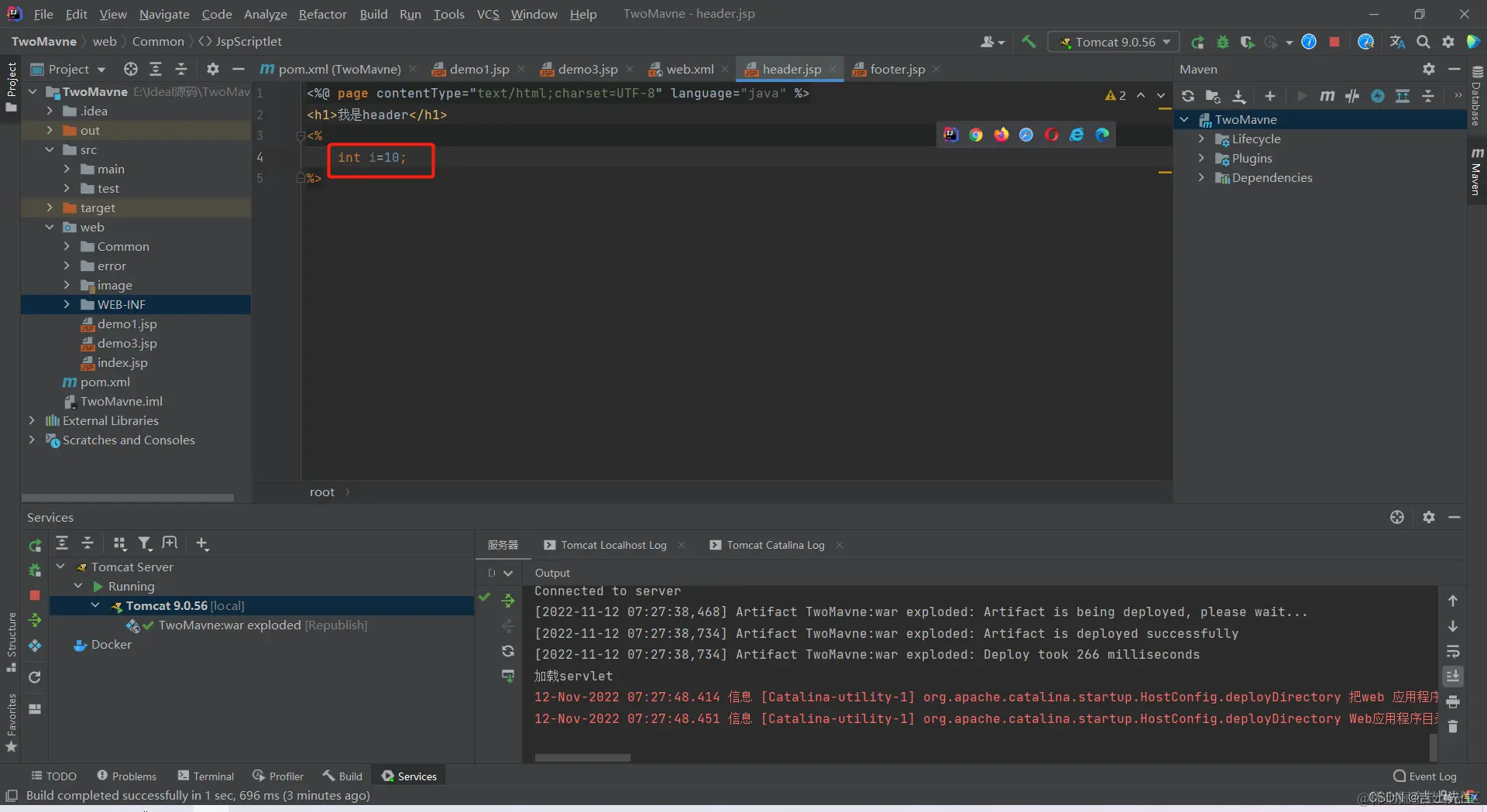Screen dimensions: 1487x812
Task: Filter services with the funnel icon
Action: click(x=145, y=543)
